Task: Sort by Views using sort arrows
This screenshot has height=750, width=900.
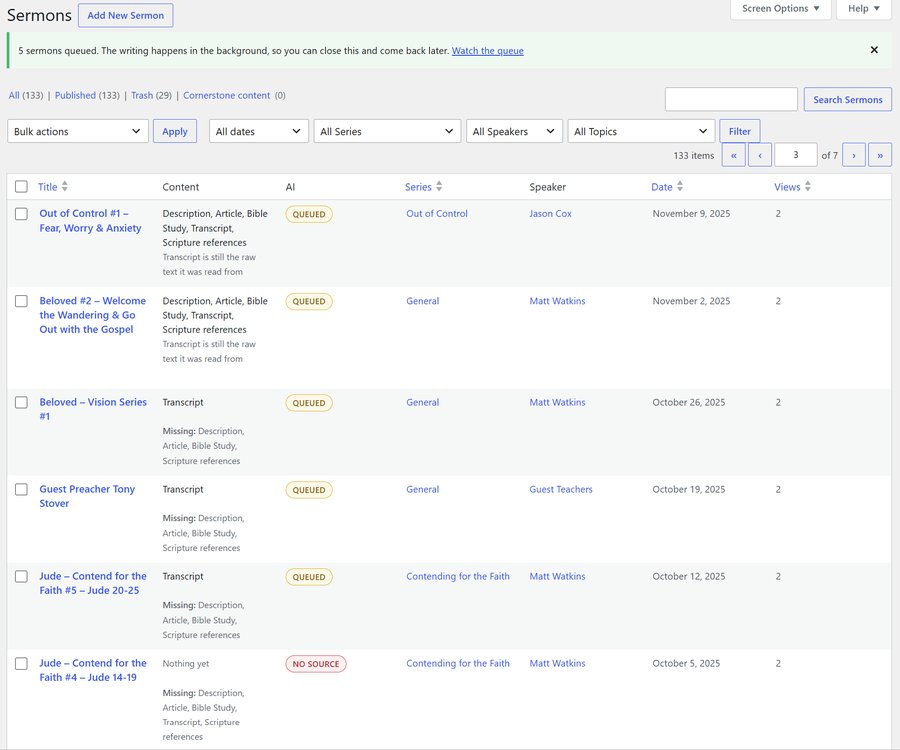Action: 808,186
